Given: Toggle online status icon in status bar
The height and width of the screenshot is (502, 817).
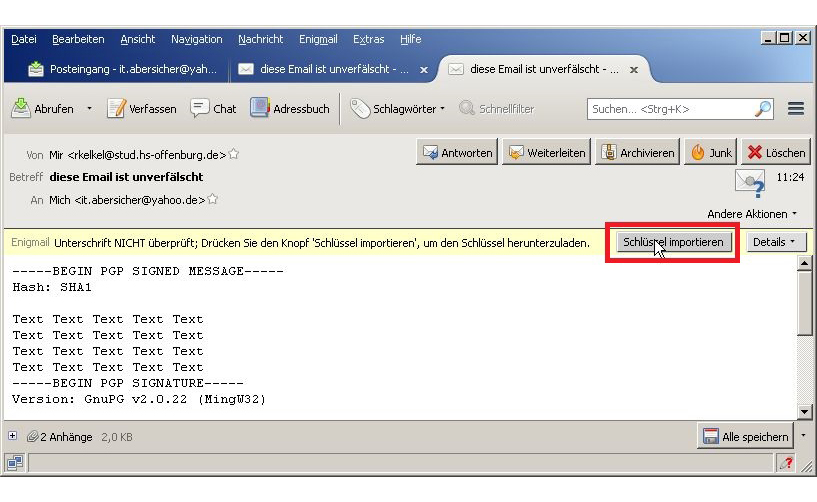Looking at the screenshot, I should (x=15, y=462).
